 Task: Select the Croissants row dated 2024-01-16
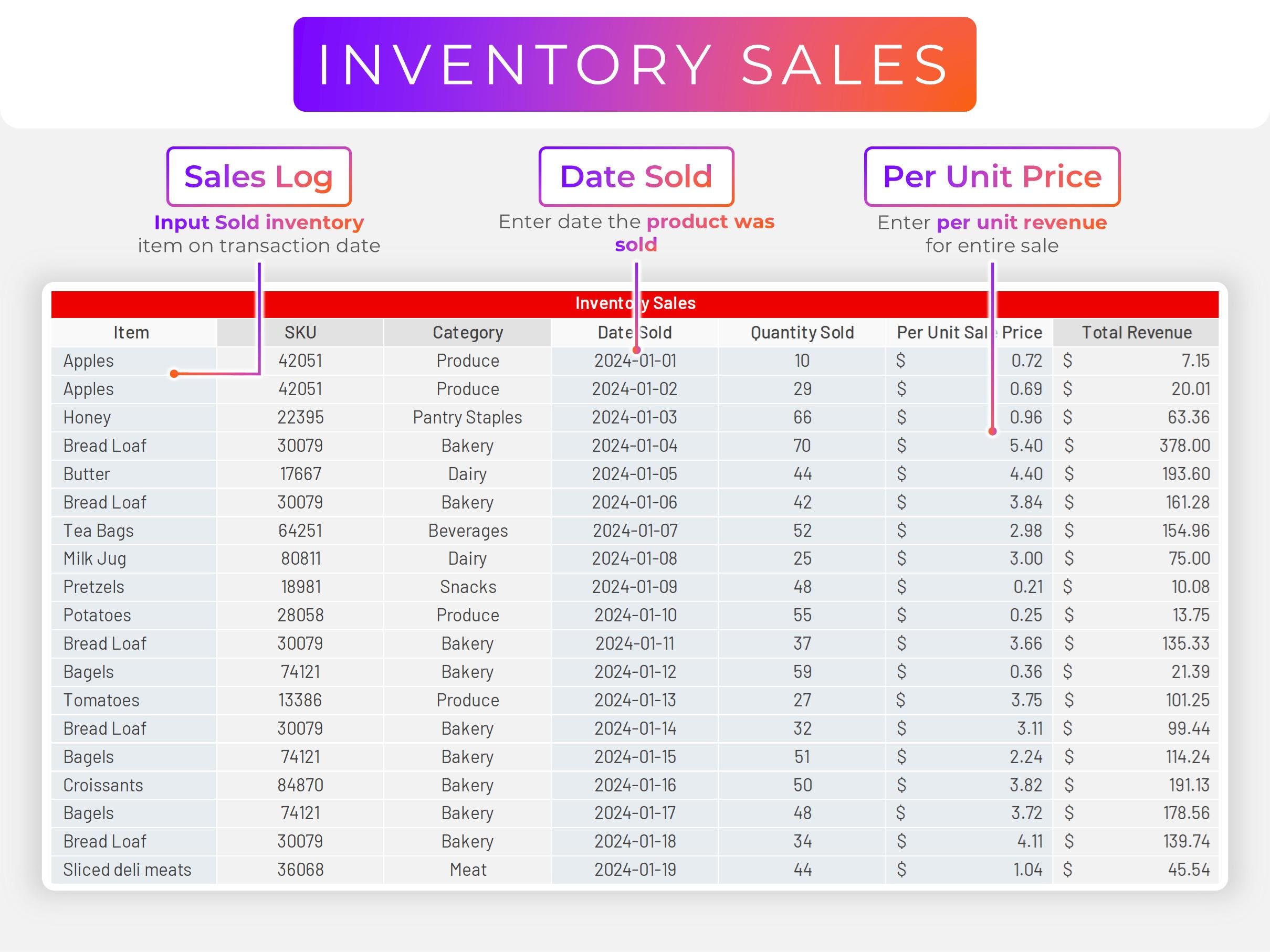[x=634, y=785]
